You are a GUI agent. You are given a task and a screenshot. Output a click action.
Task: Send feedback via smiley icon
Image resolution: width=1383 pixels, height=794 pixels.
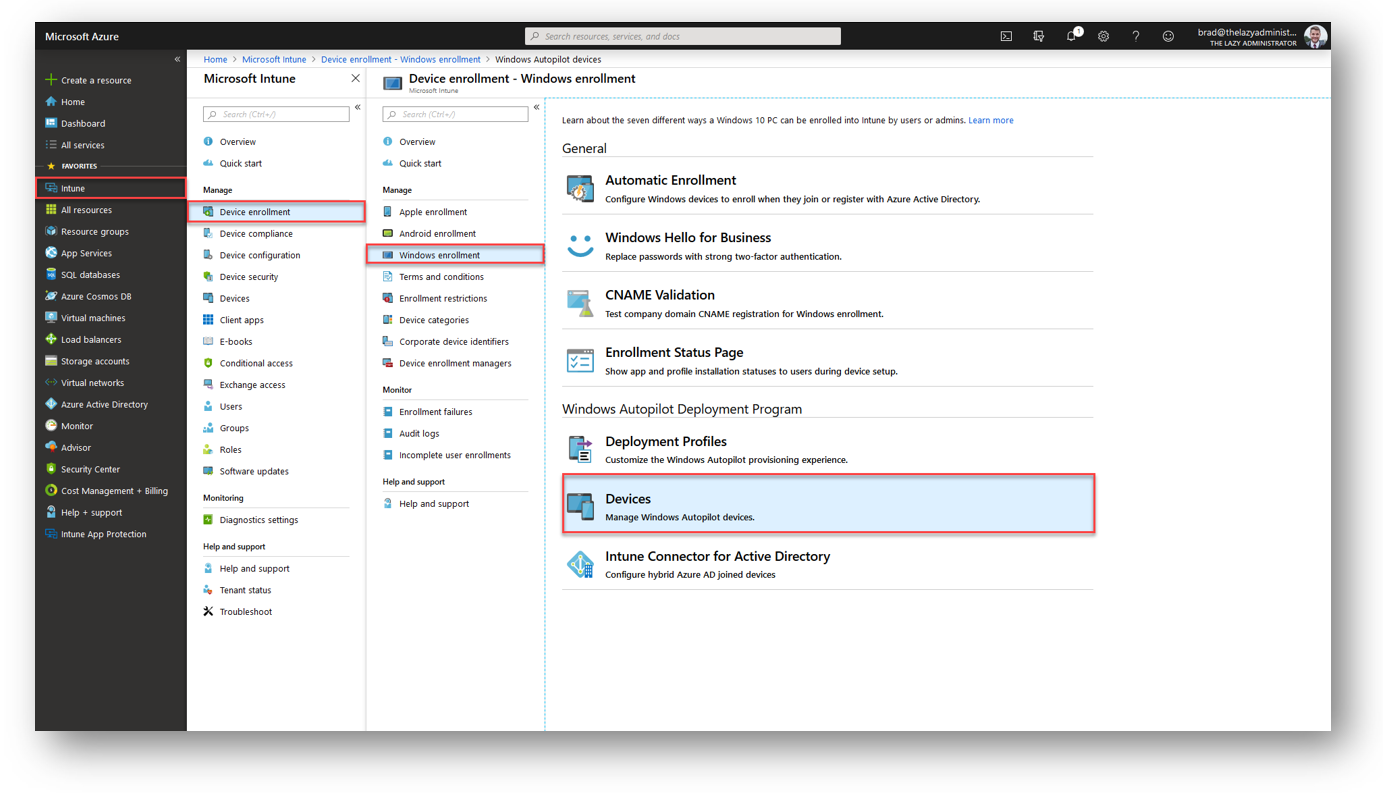click(1168, 36)
